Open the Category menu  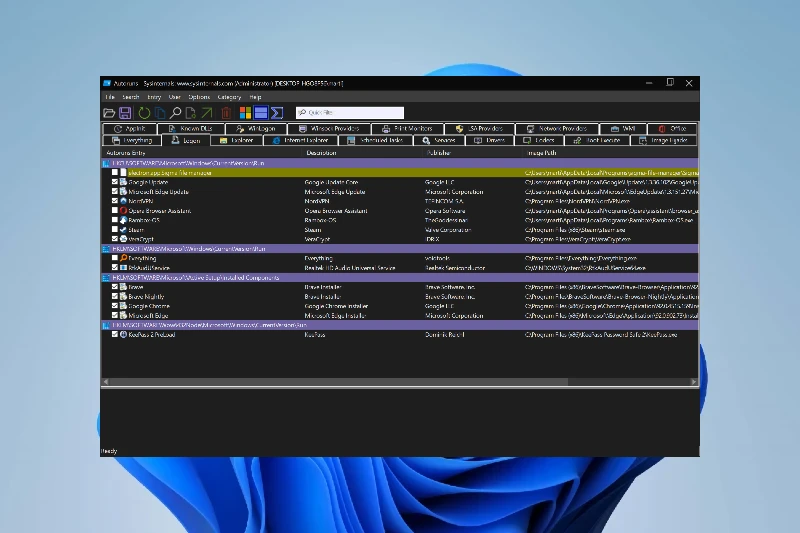click(229, 97)
